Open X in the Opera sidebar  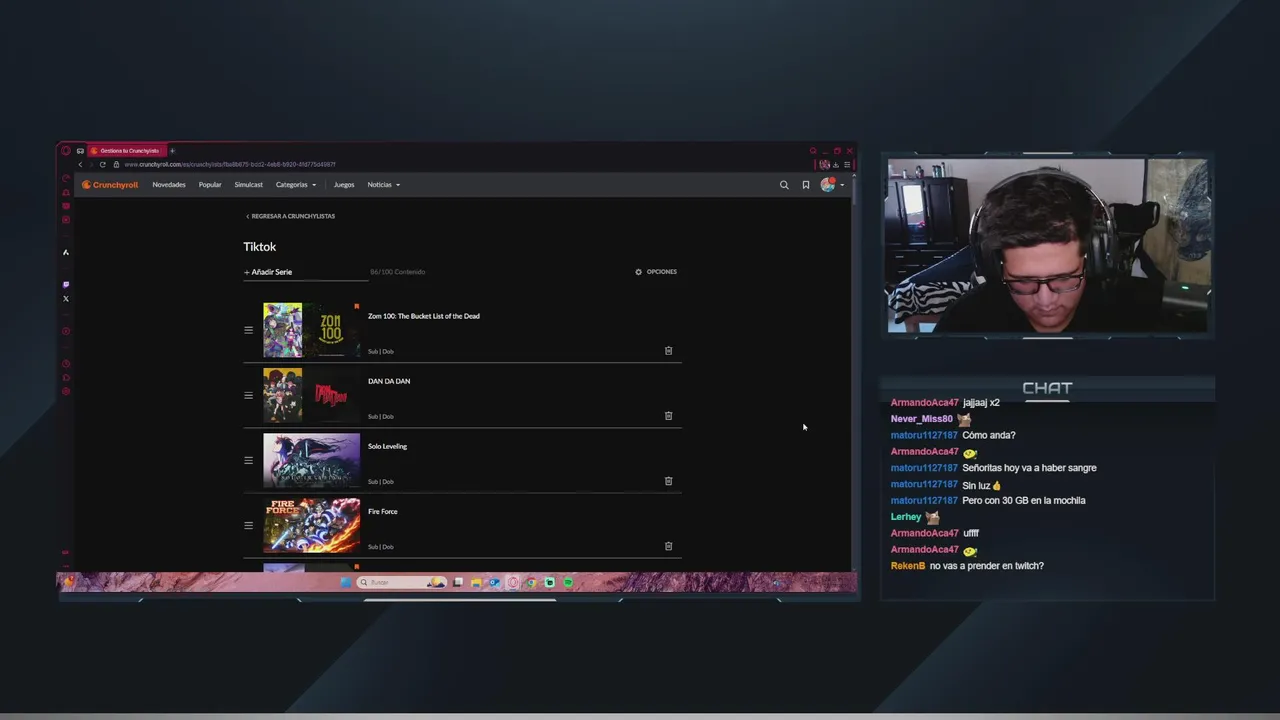66,299
